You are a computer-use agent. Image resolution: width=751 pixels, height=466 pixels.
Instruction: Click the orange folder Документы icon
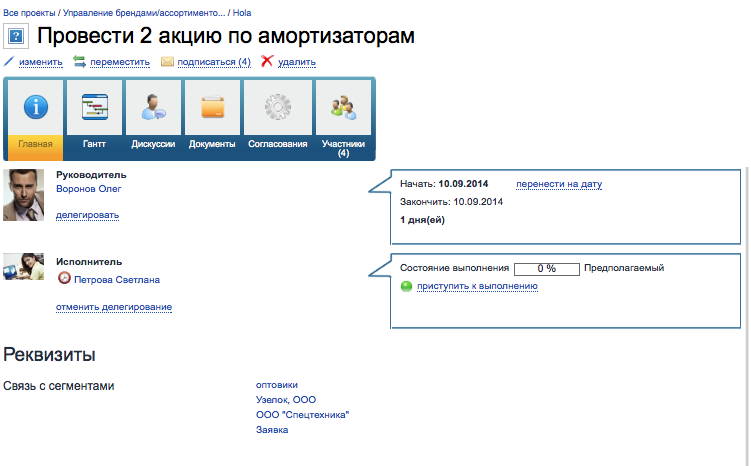(x=212, y=107)
